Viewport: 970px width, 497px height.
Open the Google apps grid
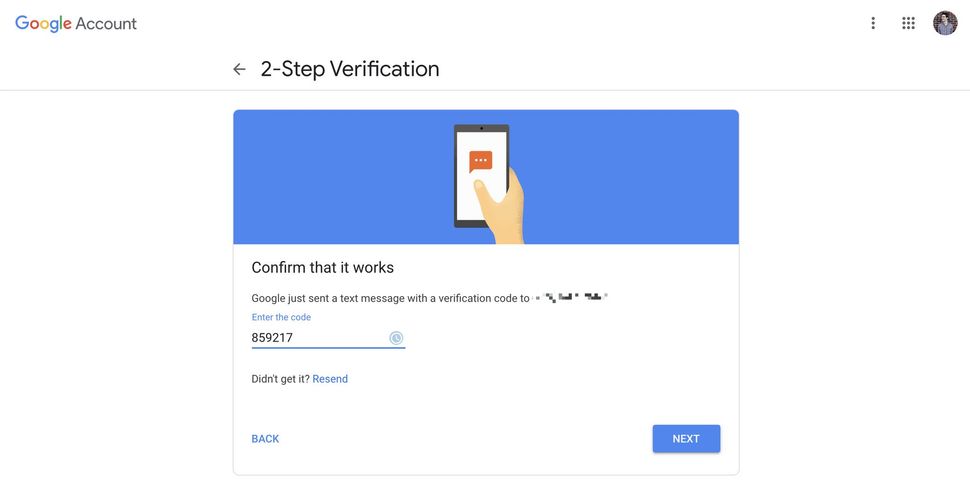tap(908, 24)
